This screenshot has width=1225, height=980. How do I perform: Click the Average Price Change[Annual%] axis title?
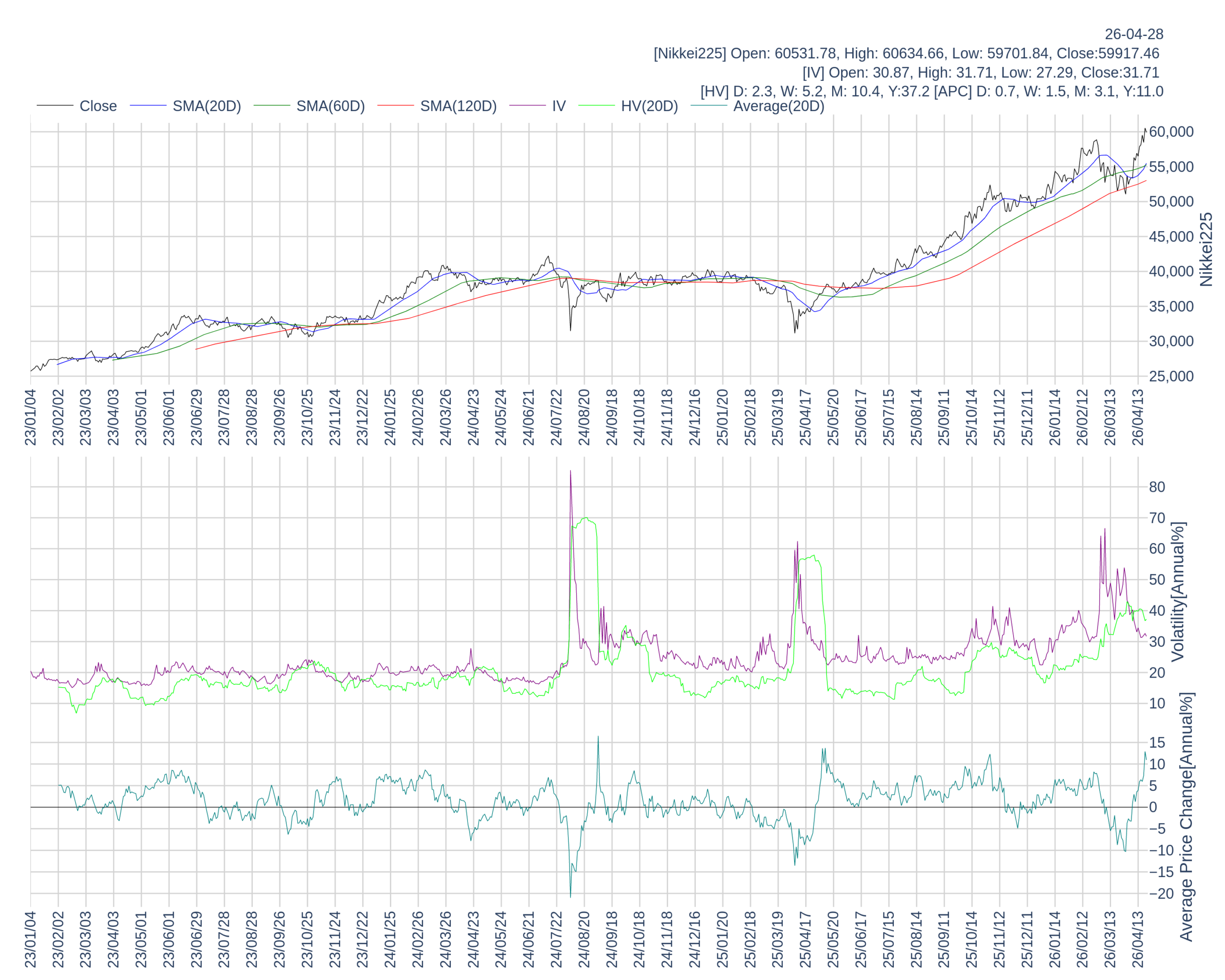[1186, 817]
